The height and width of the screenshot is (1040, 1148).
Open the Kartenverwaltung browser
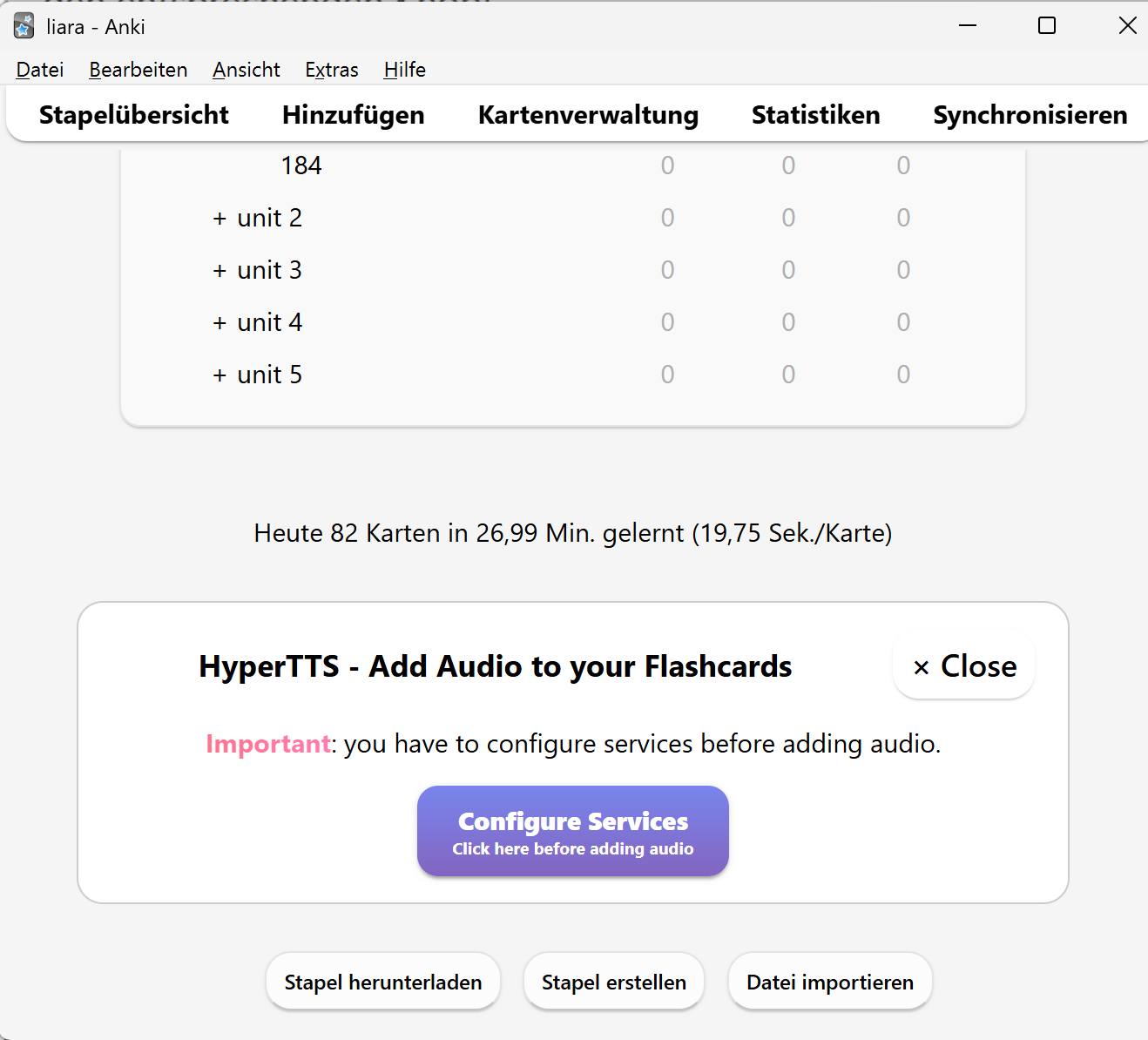589,115
